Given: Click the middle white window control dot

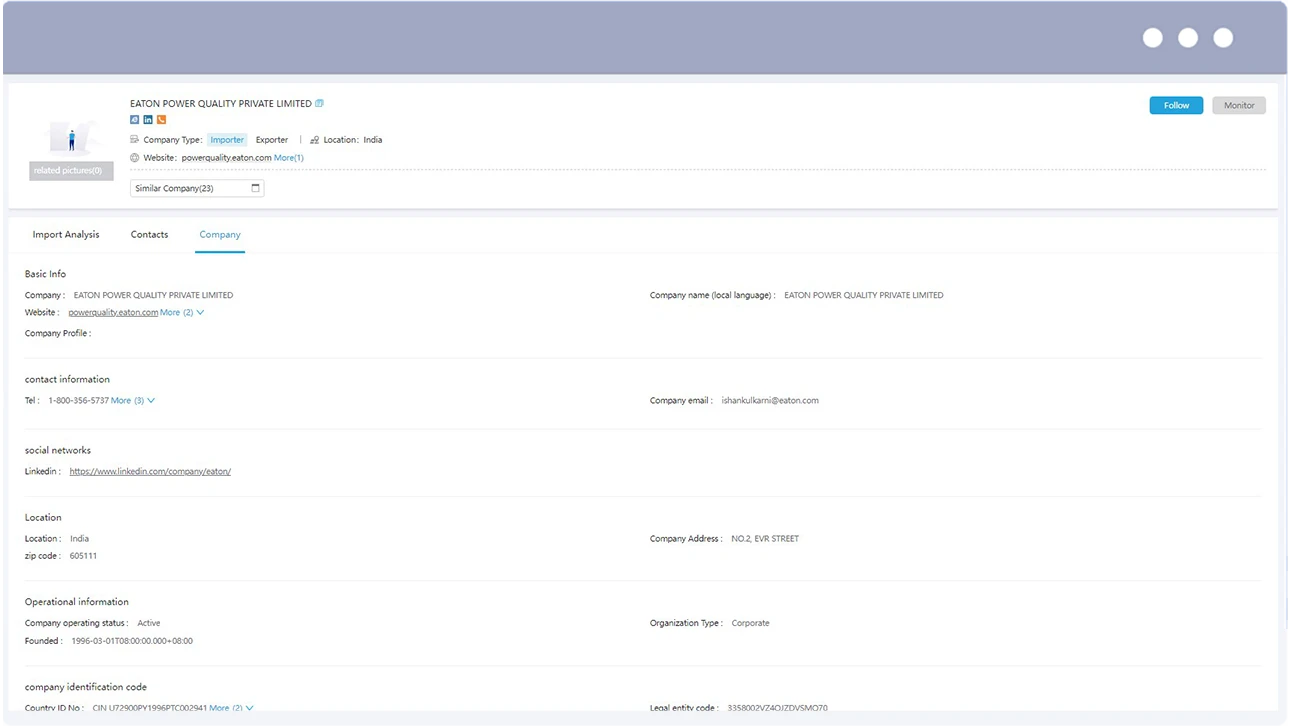Looking at the screenshot, I should click(1188, 38).
